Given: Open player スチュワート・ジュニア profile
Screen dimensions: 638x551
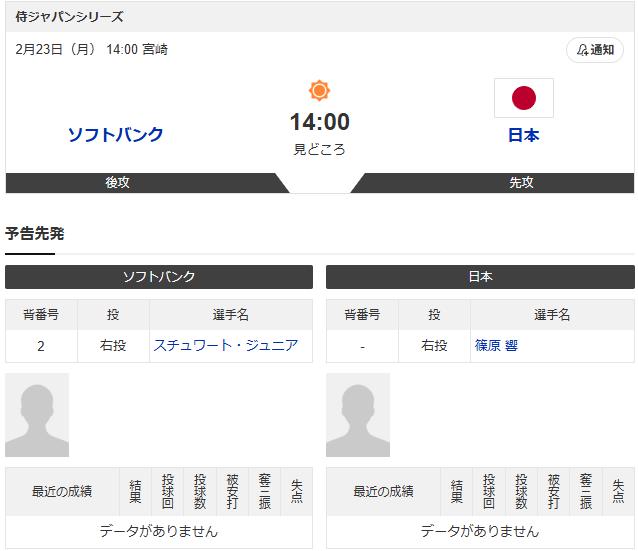Looking at the screenshot, I should [x=225, y=345].
